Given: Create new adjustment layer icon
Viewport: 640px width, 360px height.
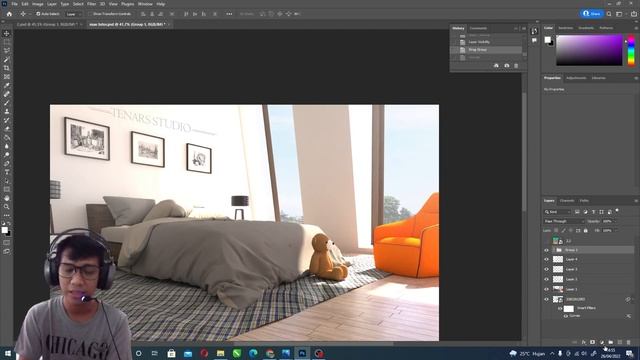Looking at the screenshot, I should click(x=602, y=342).
